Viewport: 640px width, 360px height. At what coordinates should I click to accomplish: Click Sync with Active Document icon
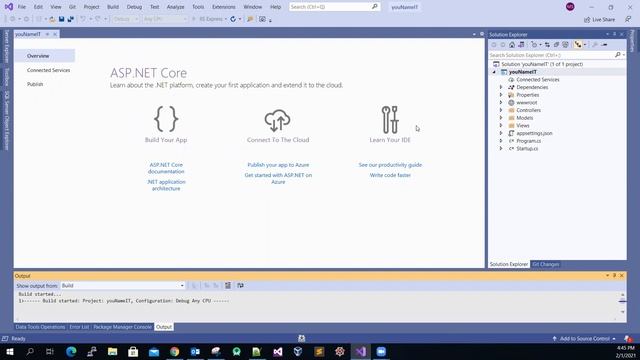coord(547,44)
